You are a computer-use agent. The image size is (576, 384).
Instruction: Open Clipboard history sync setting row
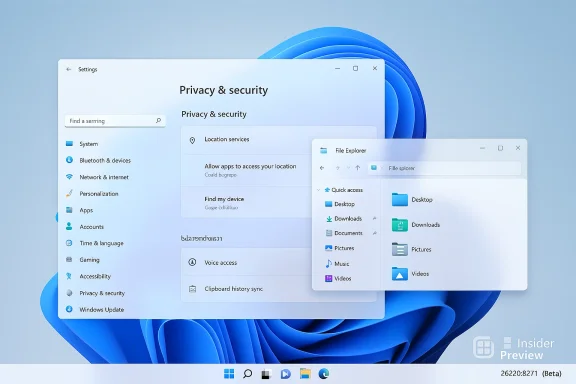pos(279,289)
